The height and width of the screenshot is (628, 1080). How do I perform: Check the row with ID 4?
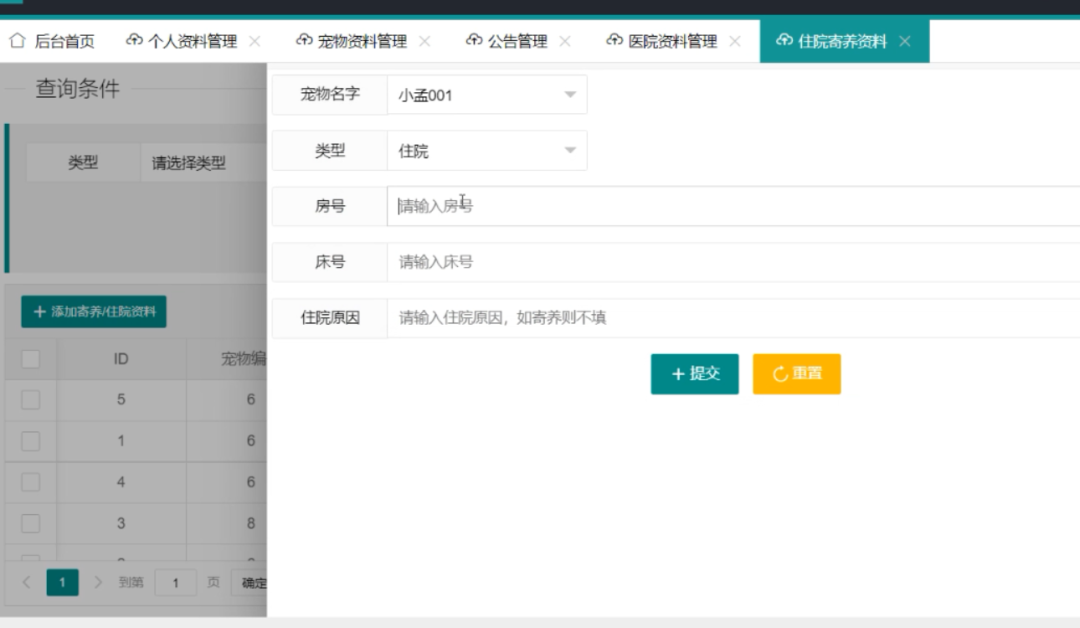30,482
